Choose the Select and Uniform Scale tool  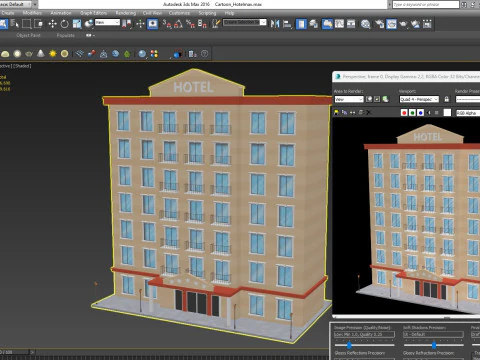click(x=77, y=24)
